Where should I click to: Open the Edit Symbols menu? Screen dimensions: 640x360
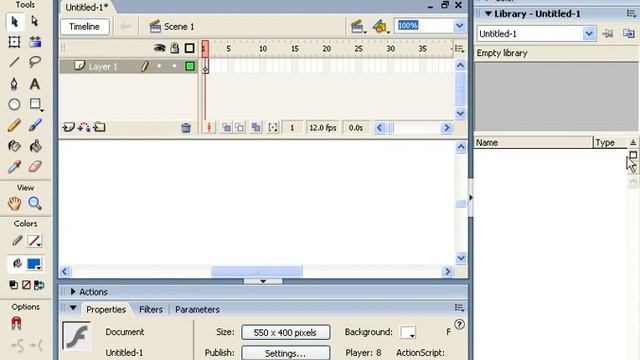380,27
